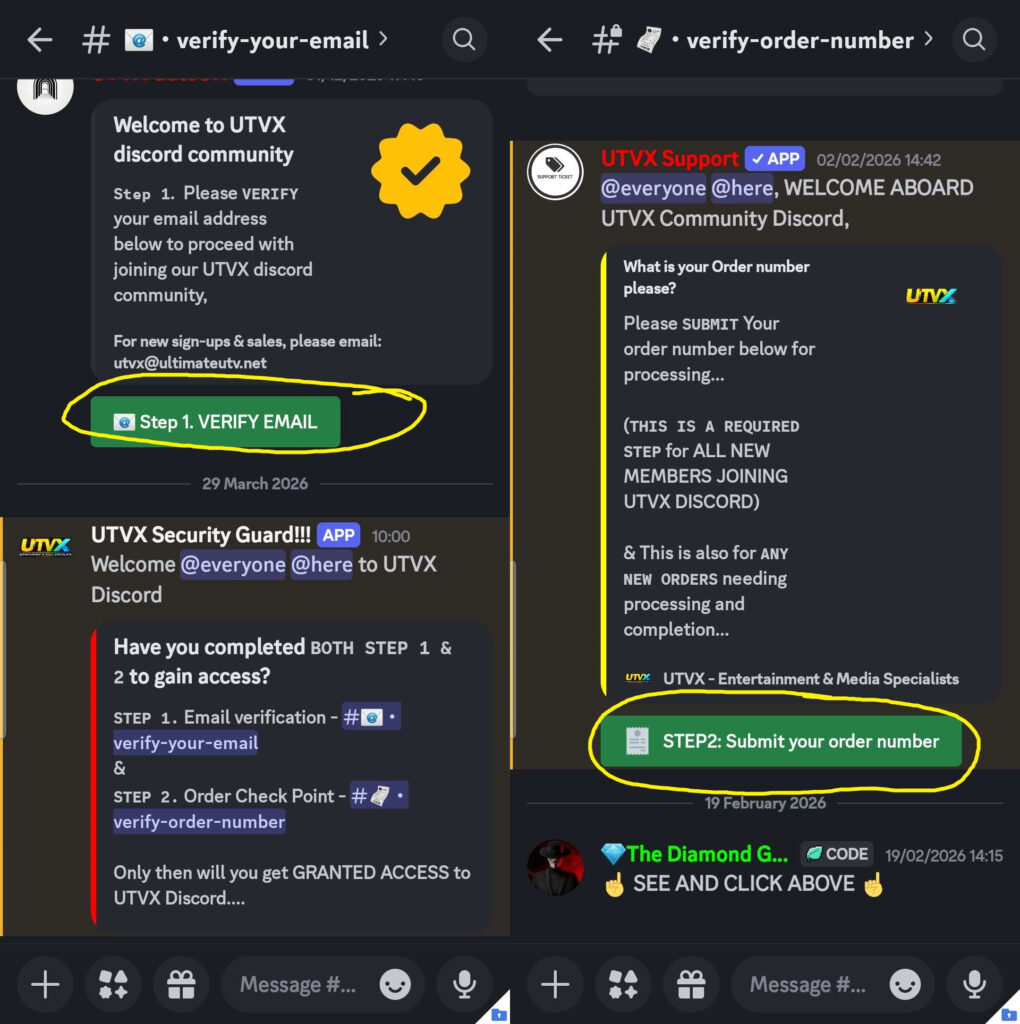
Task: Go back from verify-your-email channel
Action: (40, 40)
